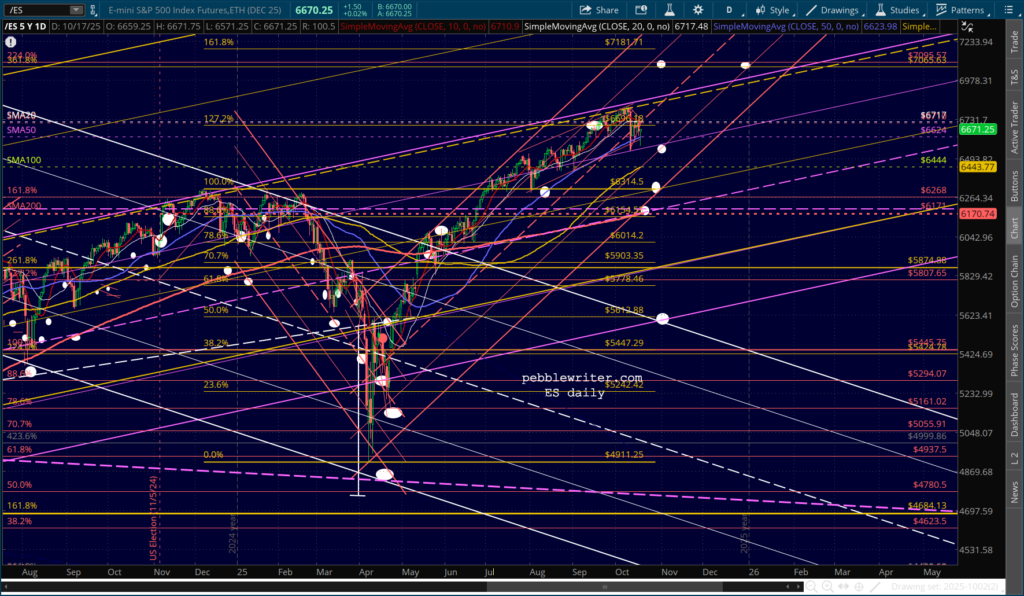Open the flask (thinkScript lab) icon
Screen dimensions: 1024x596
coord(669,10)
